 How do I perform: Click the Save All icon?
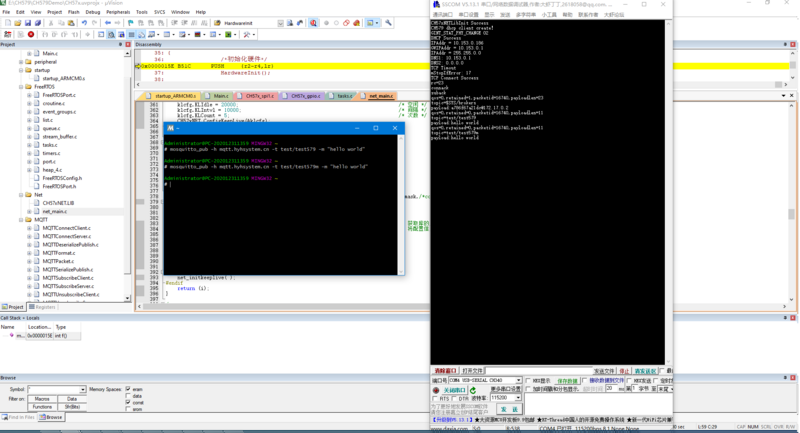point(38,23)
